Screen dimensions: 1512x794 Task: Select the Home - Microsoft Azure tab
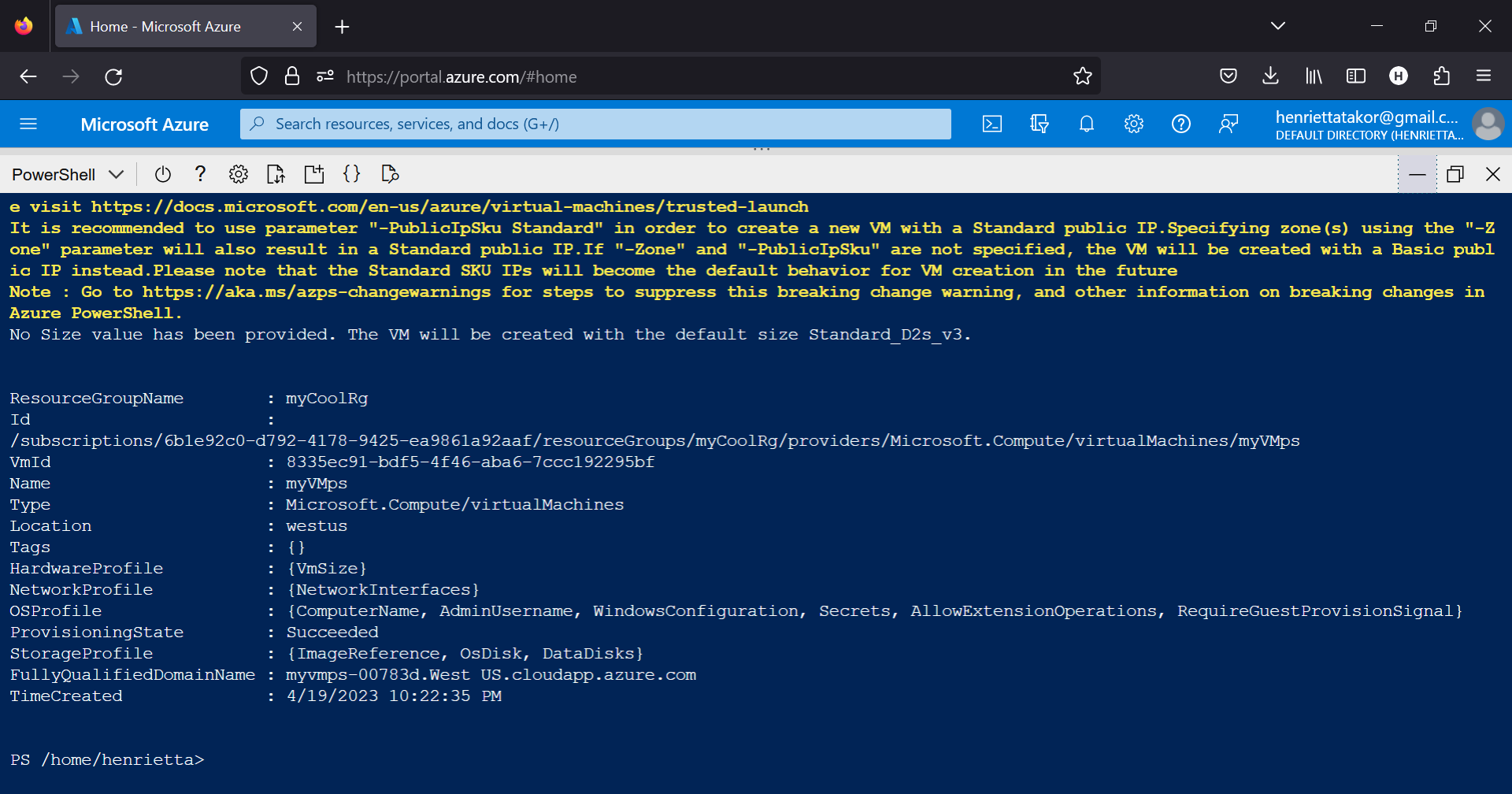tap(186, 26)
